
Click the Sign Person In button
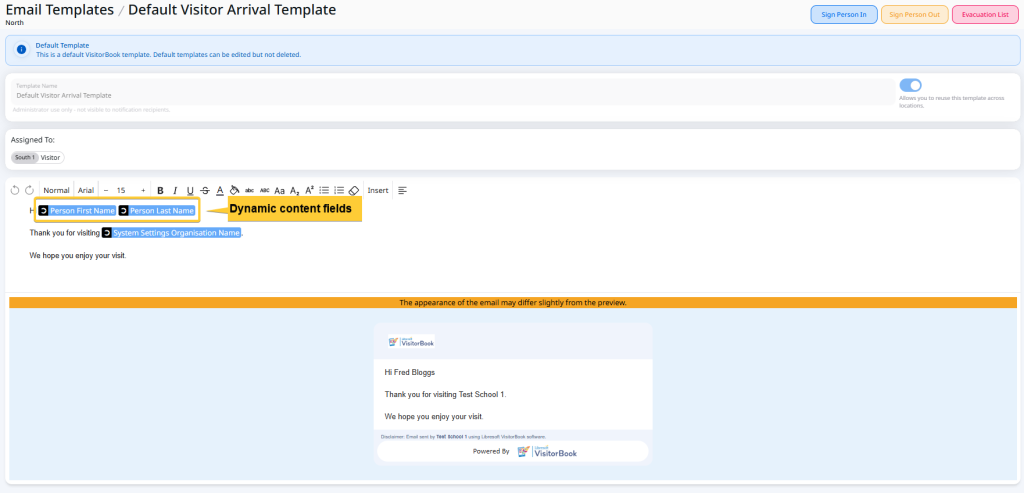pyautogui.click(x=843, y=15)
